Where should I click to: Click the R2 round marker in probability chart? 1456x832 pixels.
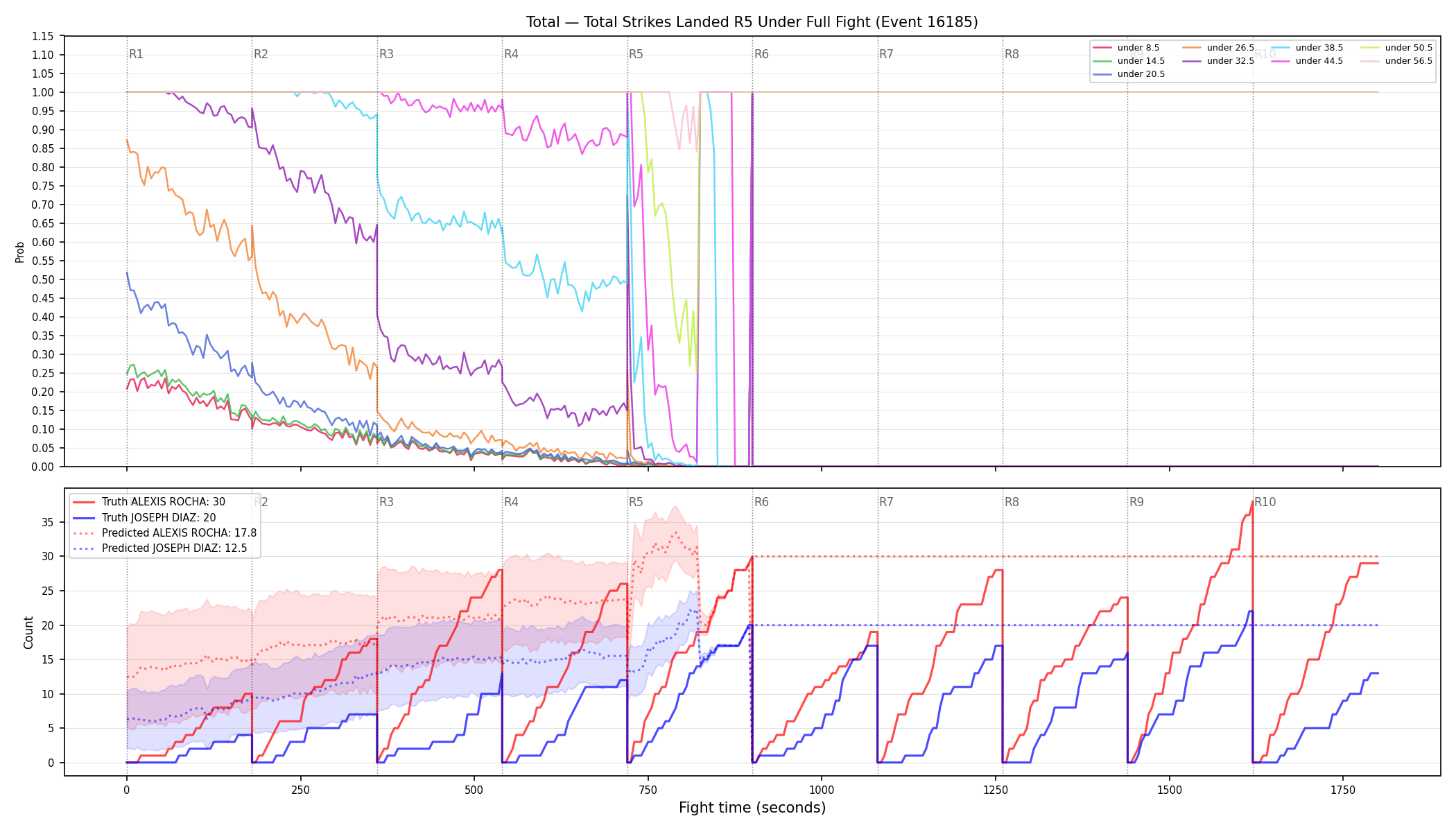click(261, 54)
